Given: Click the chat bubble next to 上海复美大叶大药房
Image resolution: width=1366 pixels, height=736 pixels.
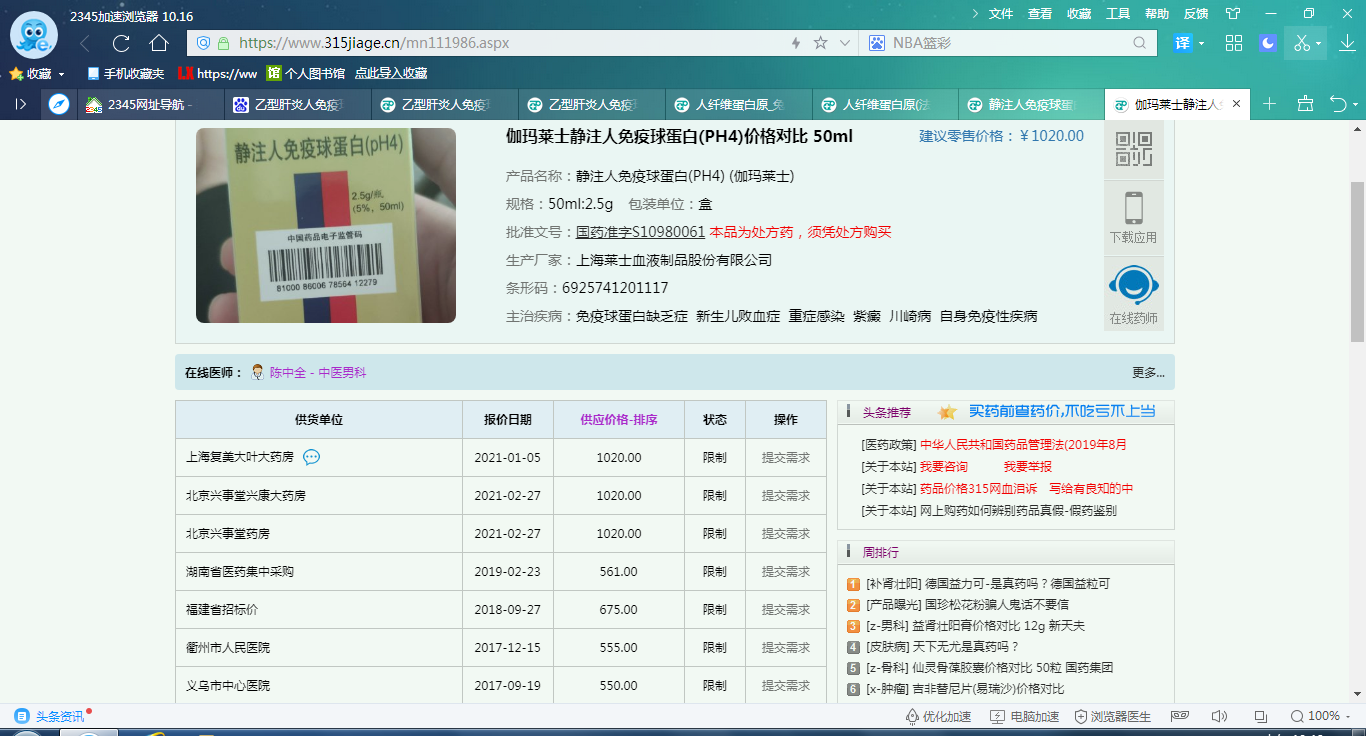Looking at the screenshot, I should coord(311,457).
